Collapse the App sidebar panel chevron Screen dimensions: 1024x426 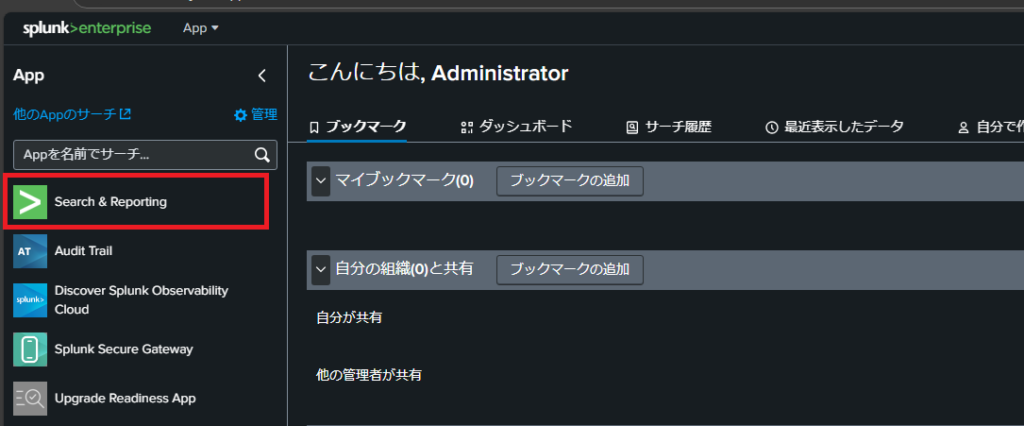pos(262,75)
